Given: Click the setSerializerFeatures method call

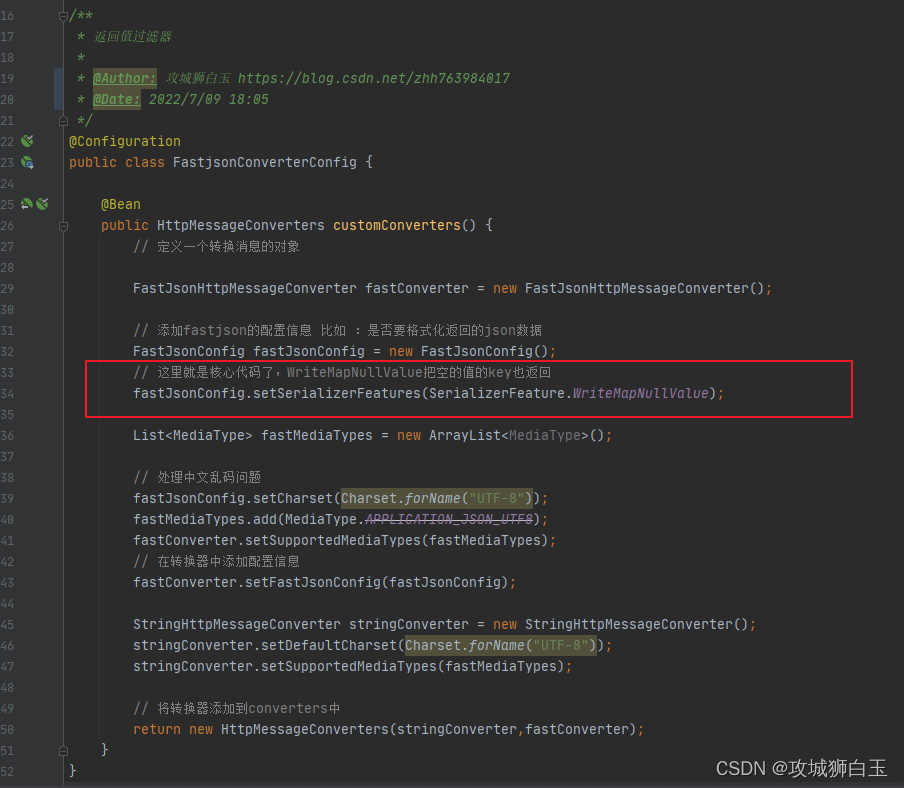Looking at the screenshot, I should 337,393.
